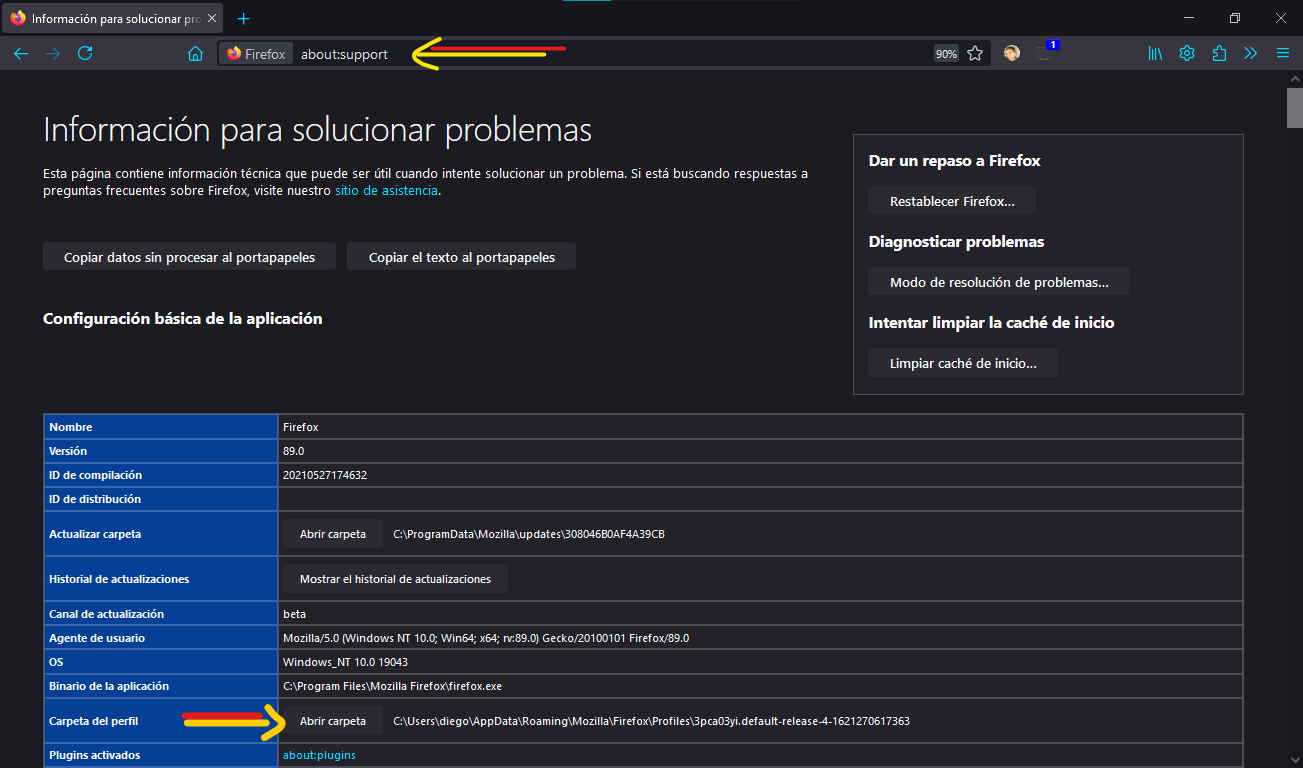Minimize the Firefox window

1187,18
